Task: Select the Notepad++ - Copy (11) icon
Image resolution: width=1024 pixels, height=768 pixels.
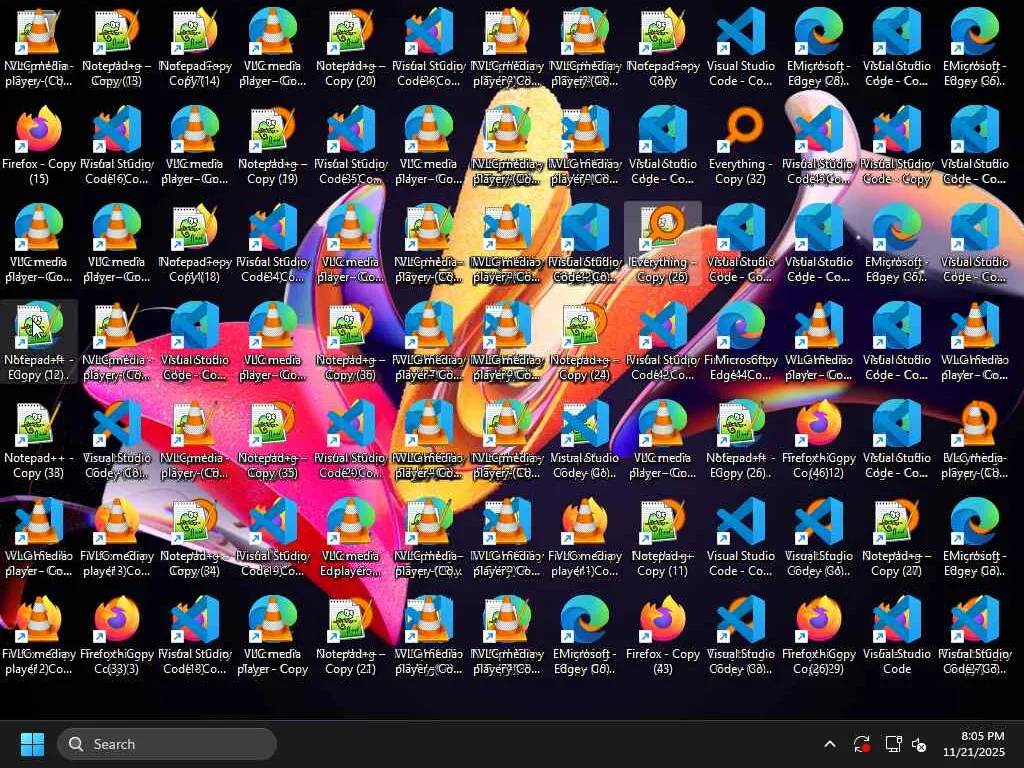Action: pyautogui.click(x=662, y=537)
